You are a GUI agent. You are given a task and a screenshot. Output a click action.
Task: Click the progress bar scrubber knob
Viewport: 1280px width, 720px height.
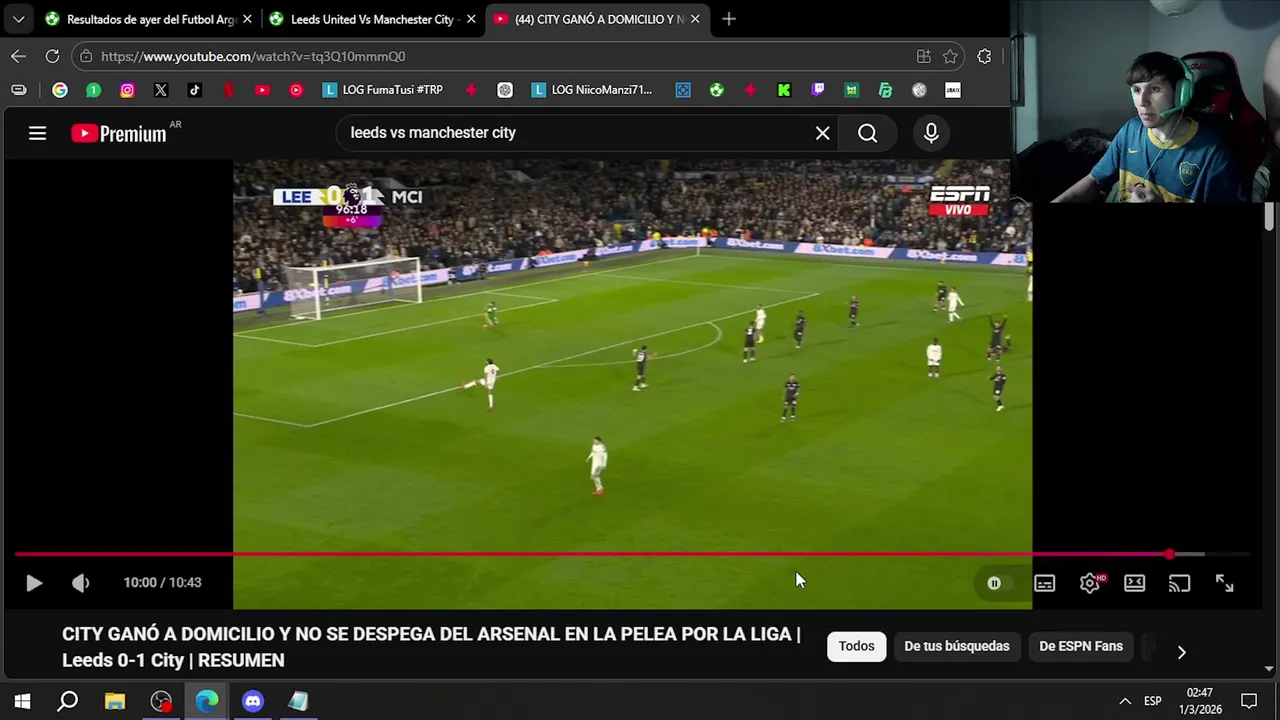pyautogui.click(x=1170, y=554)
